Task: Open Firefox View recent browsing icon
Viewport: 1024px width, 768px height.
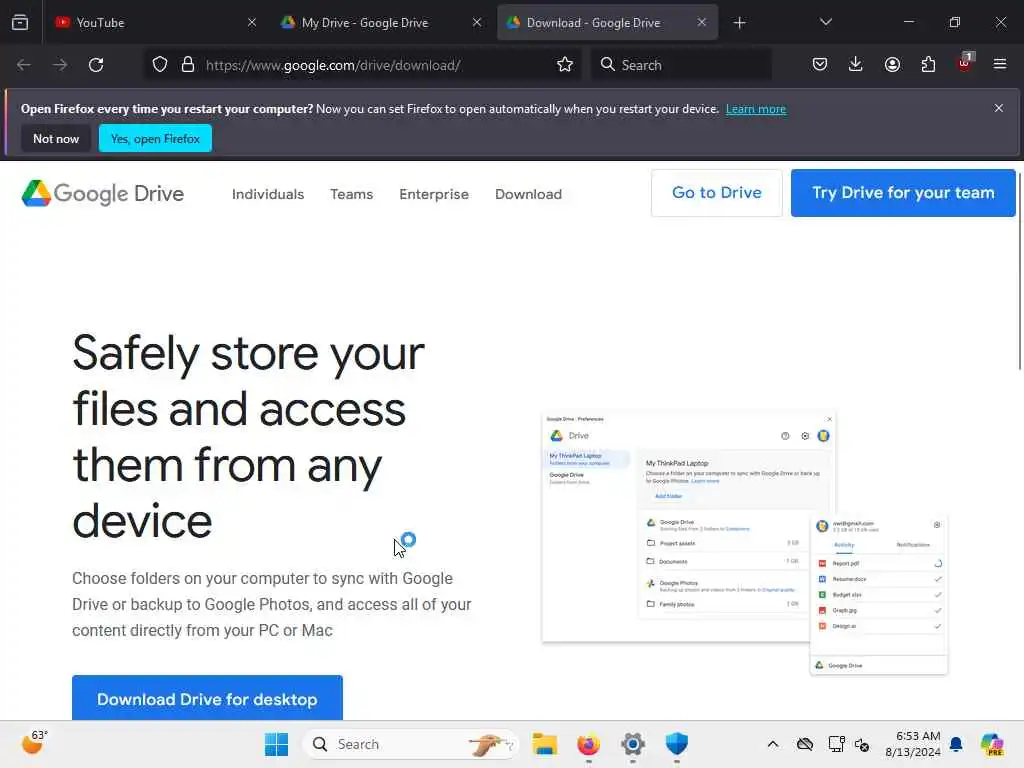Action: pos(20,23)
